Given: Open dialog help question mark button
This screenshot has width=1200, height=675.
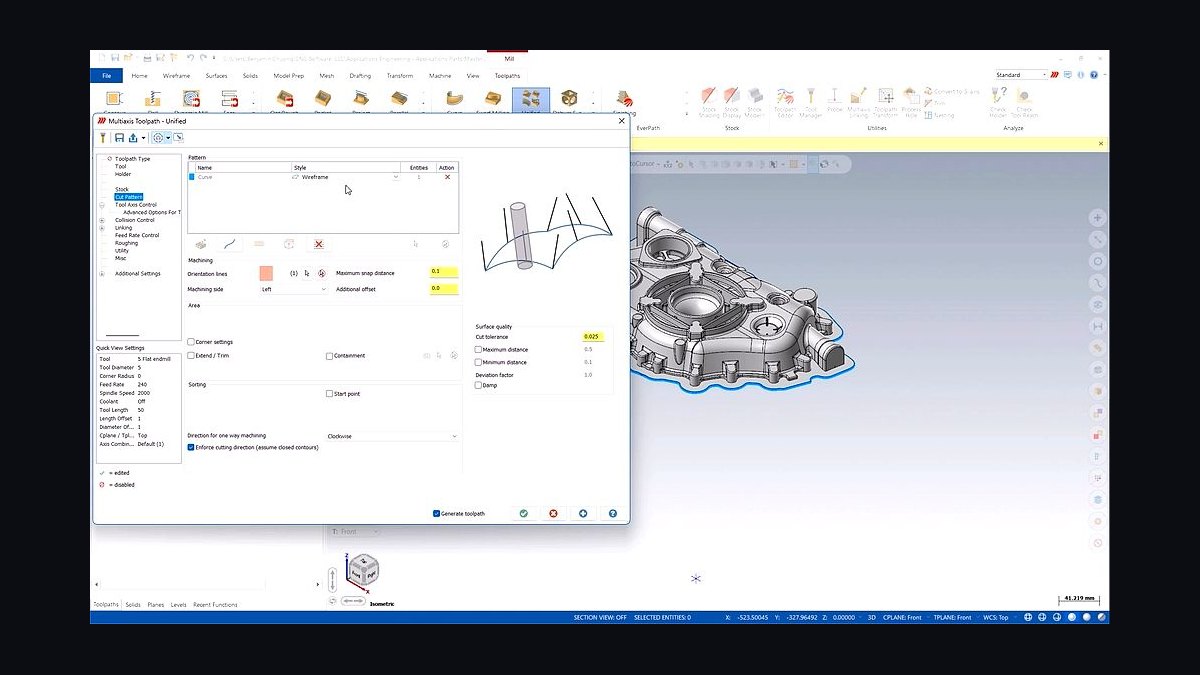Looking at the screenshot, I should coord(612,513).
